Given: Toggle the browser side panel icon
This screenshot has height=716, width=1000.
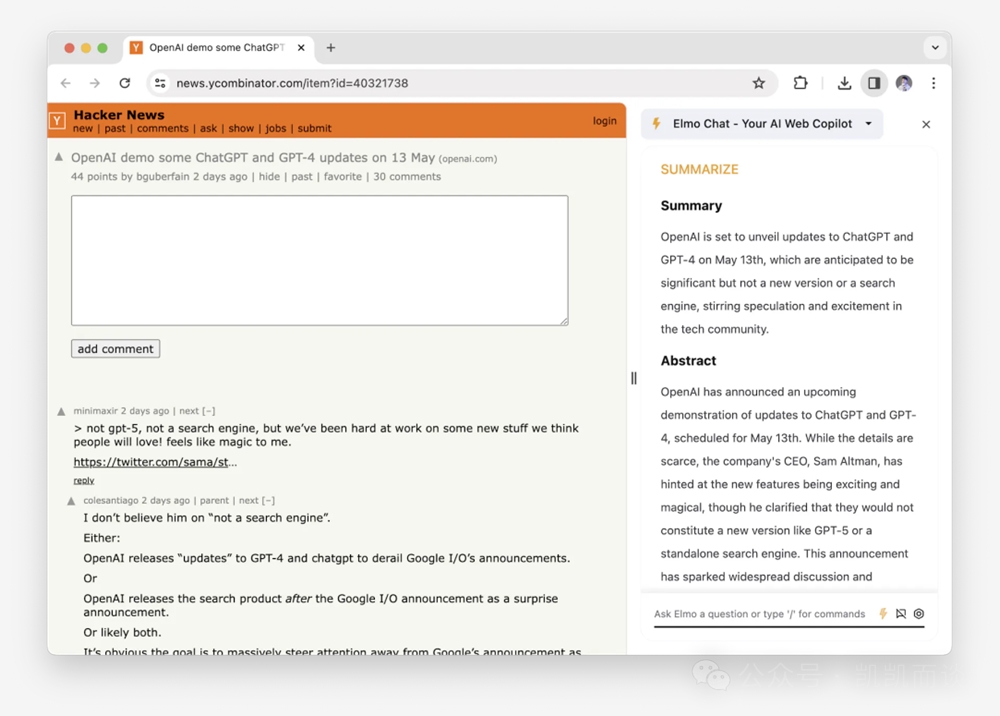Looking at the screenshot, I should tap(874, 83).
